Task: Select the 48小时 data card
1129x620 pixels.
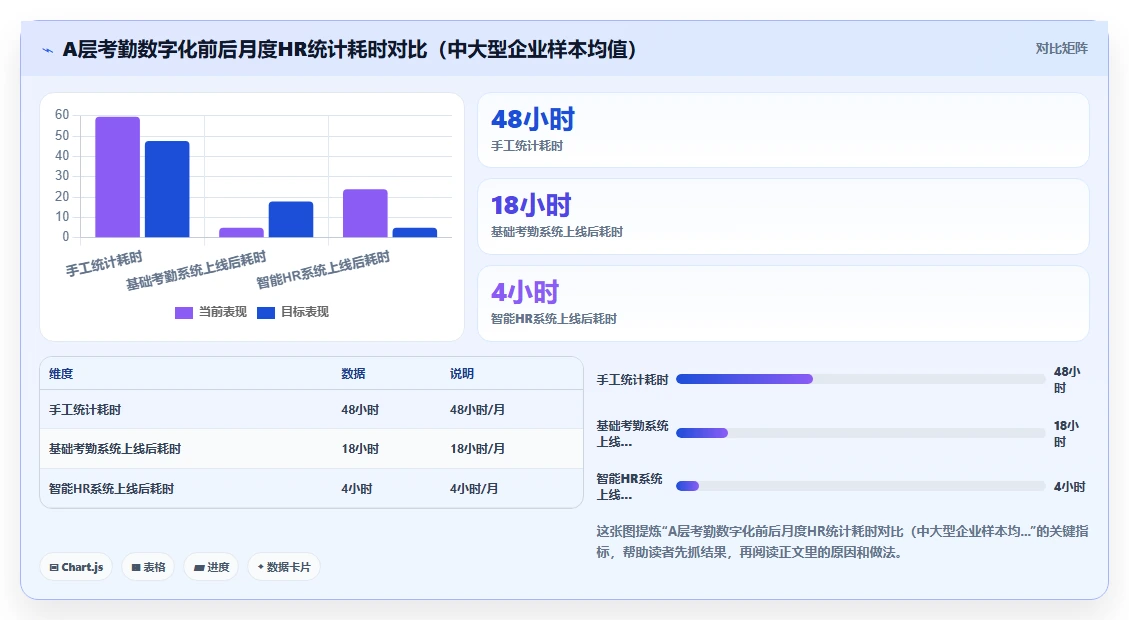Action: coord(783,130)
